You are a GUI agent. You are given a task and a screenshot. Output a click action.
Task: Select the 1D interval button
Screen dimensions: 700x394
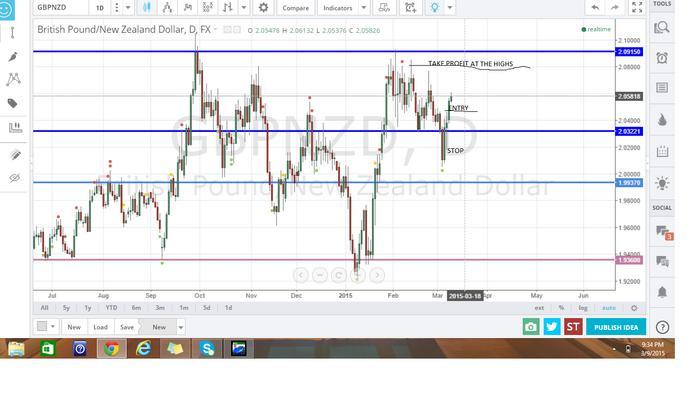[100, 8]
